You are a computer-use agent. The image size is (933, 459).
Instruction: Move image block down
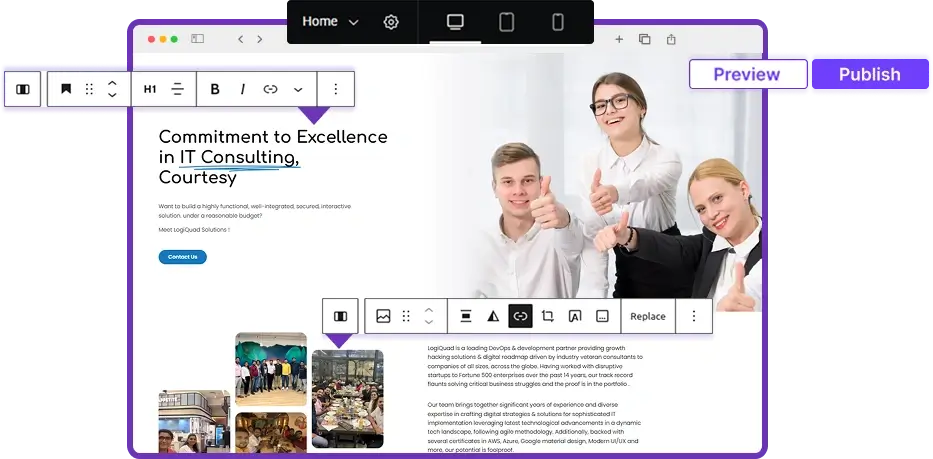pyautogui.click(x=428, y=322)
